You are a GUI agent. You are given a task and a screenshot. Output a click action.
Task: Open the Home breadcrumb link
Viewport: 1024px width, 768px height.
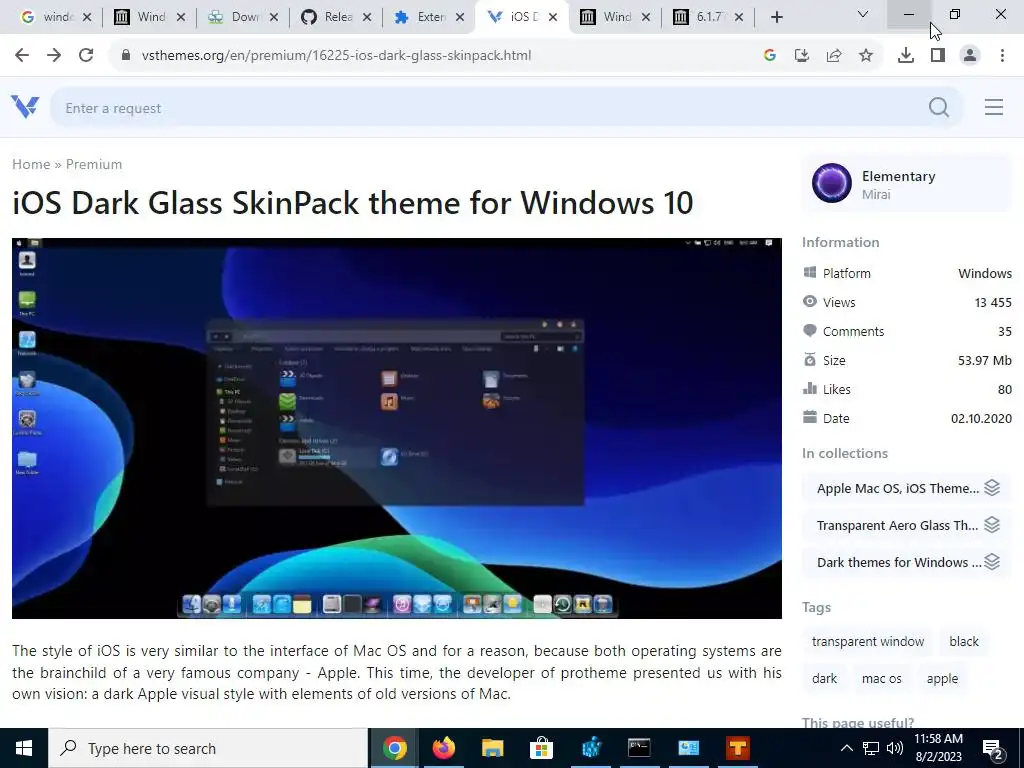pos(31,164)
